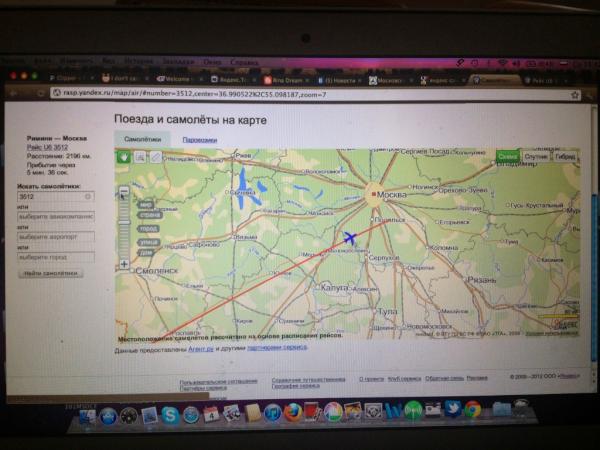Open the 'партнерами сервиса' link
The height and width of the screenshot is (450, 600).
tap(277, 347)
